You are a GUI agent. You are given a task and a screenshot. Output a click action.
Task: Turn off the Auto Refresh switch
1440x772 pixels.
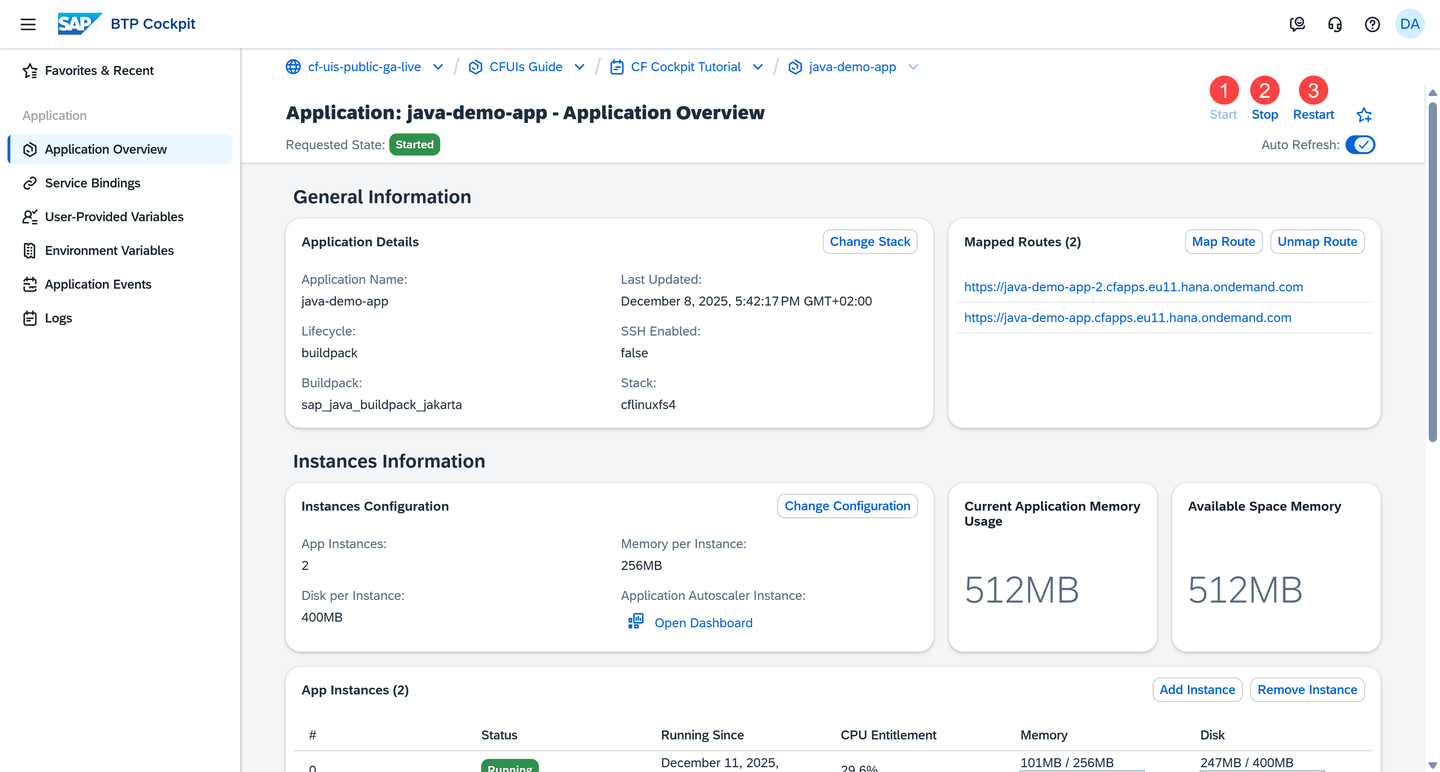coord(1360,145)
